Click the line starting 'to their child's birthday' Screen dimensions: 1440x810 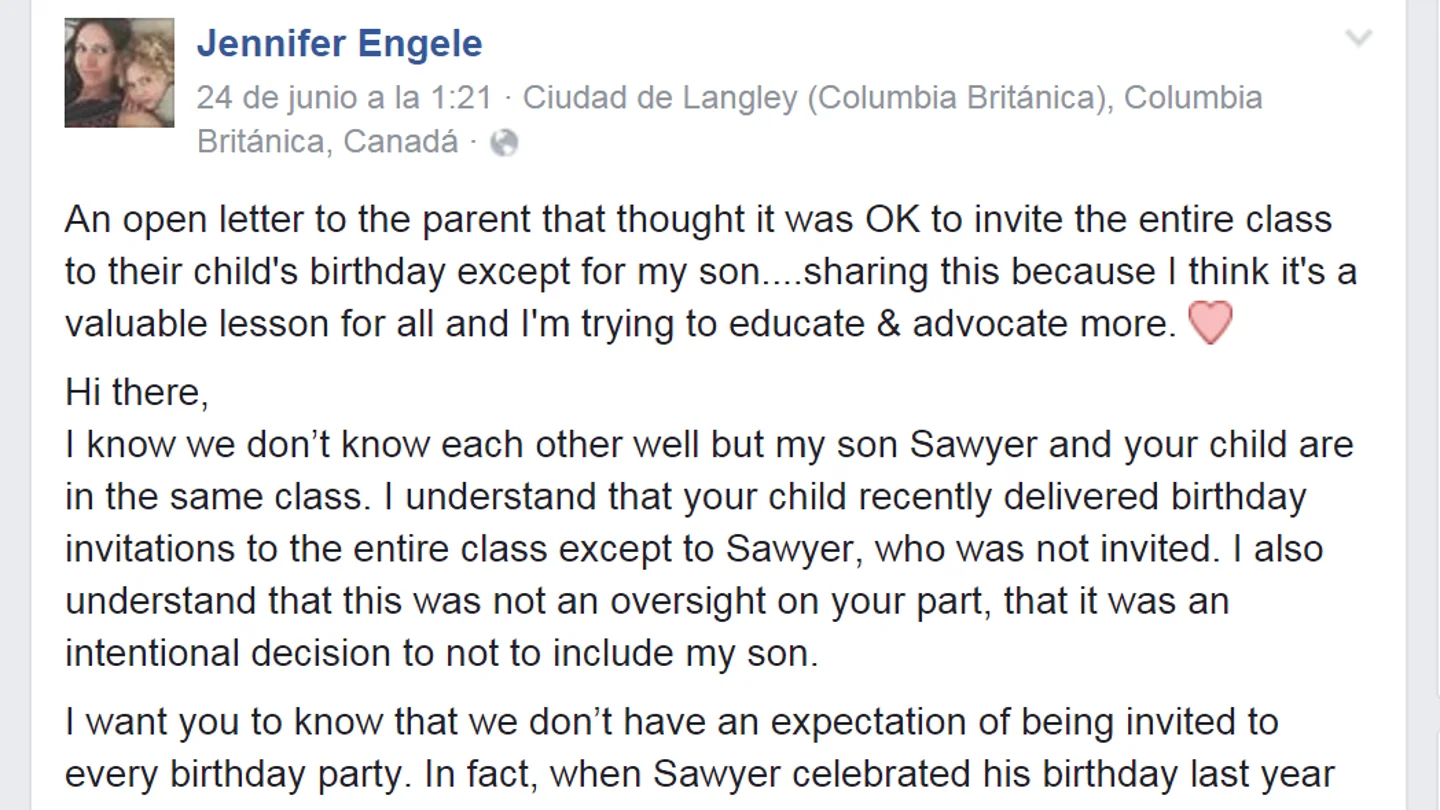click(711, 271)
